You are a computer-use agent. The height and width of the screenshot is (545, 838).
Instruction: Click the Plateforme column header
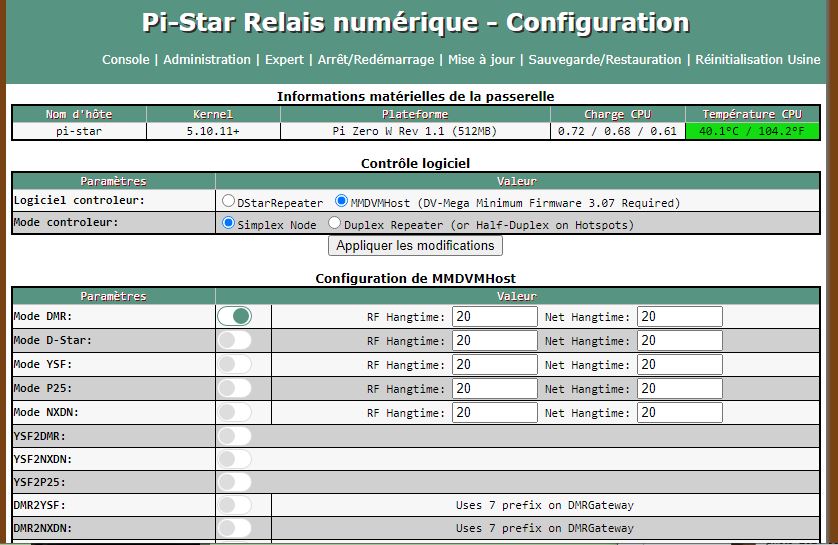click(x=415, y=114)
